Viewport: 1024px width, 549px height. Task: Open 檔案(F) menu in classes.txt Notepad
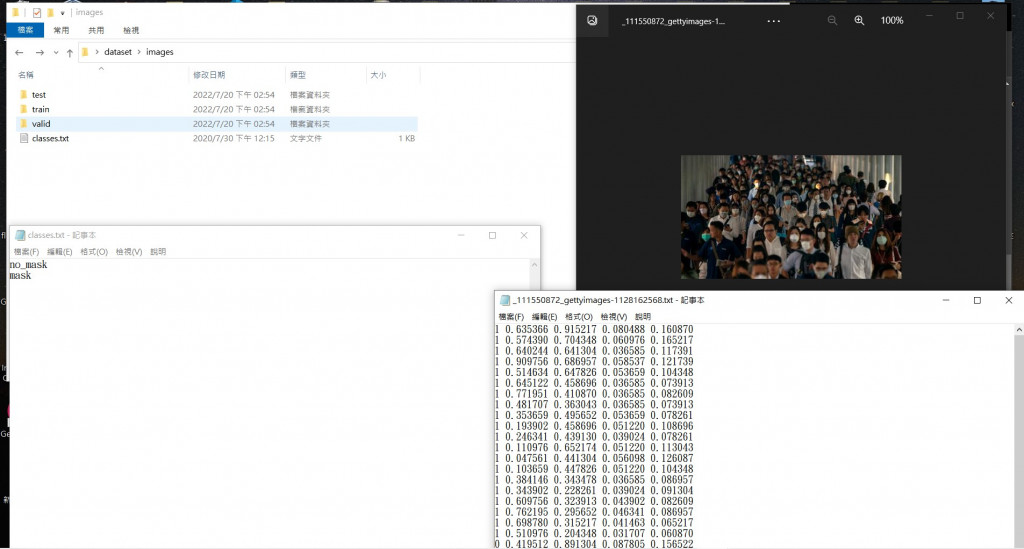pyautogui.click(x=26, y=252)
